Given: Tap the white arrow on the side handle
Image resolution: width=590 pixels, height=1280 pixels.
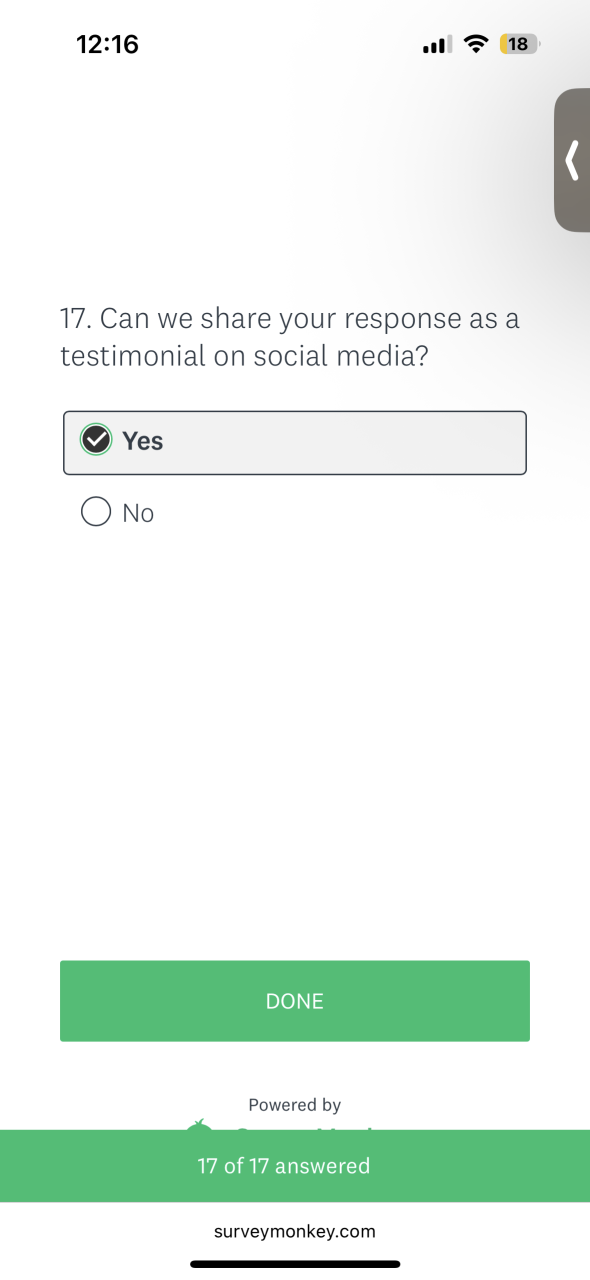Looking at the screenshot, I should coord(572,160).
